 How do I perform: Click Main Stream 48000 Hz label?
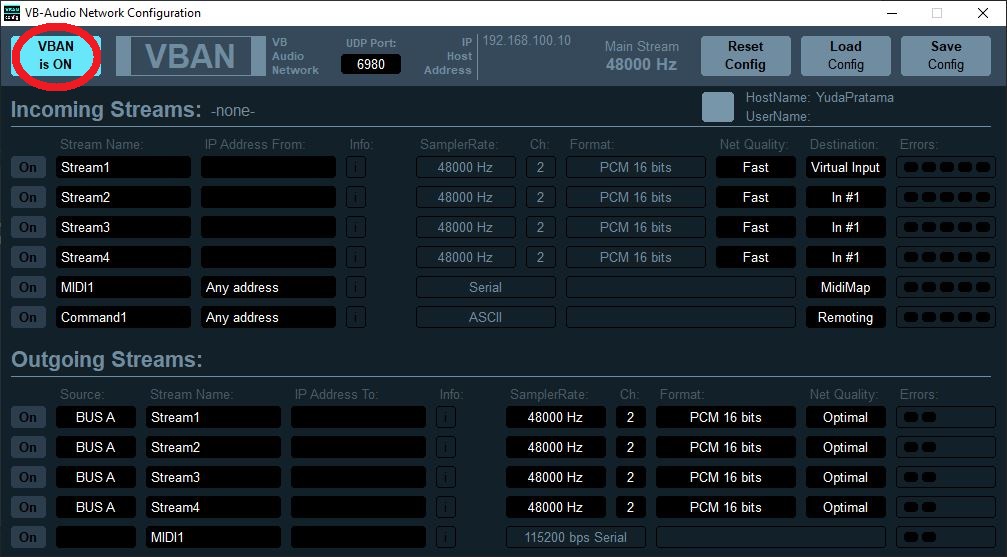coord(641,55)
